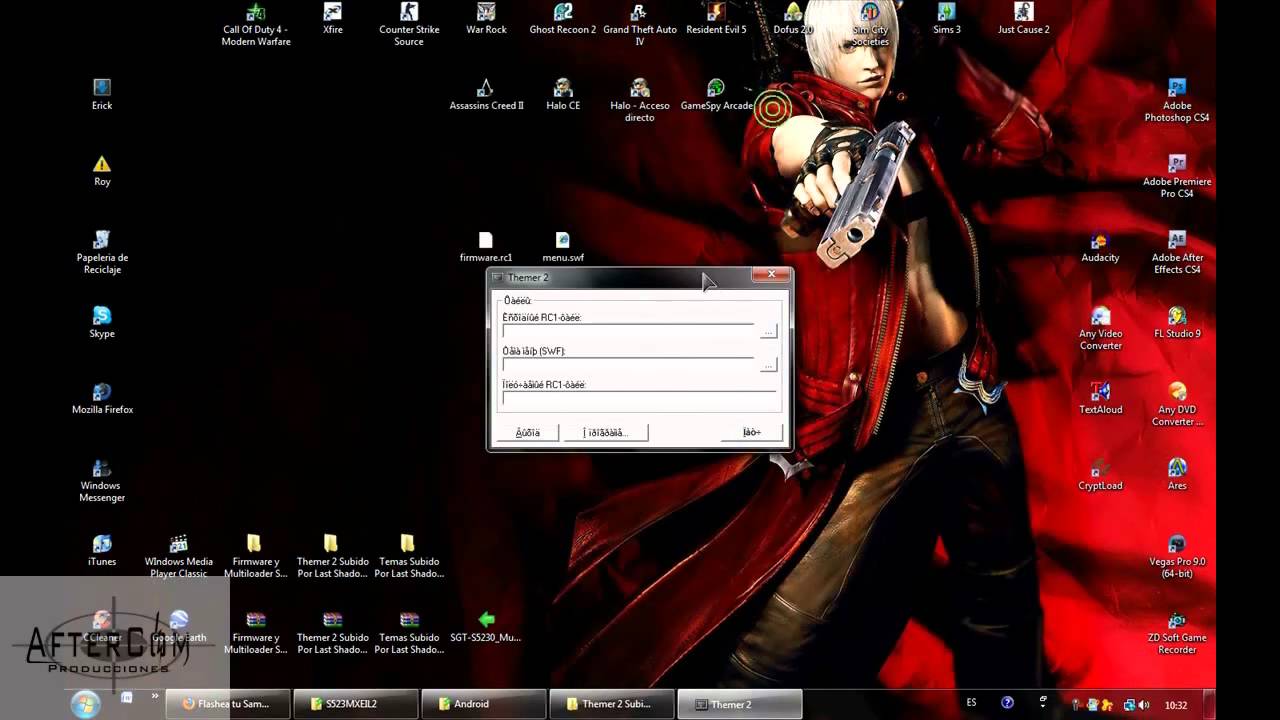Open the Call Of Duty 4 Modern Warfare shortcut
The image size is (1280, 720).
256,24
